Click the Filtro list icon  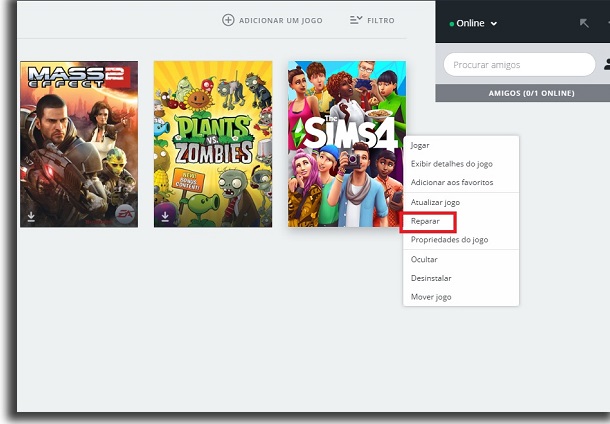356,20
